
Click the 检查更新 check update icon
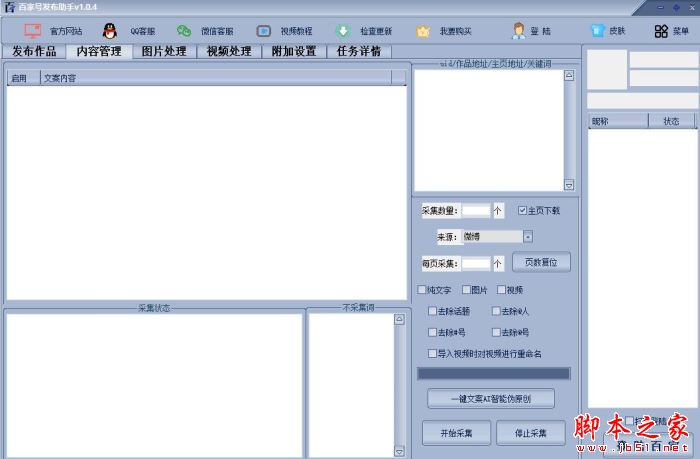[343, 31]
